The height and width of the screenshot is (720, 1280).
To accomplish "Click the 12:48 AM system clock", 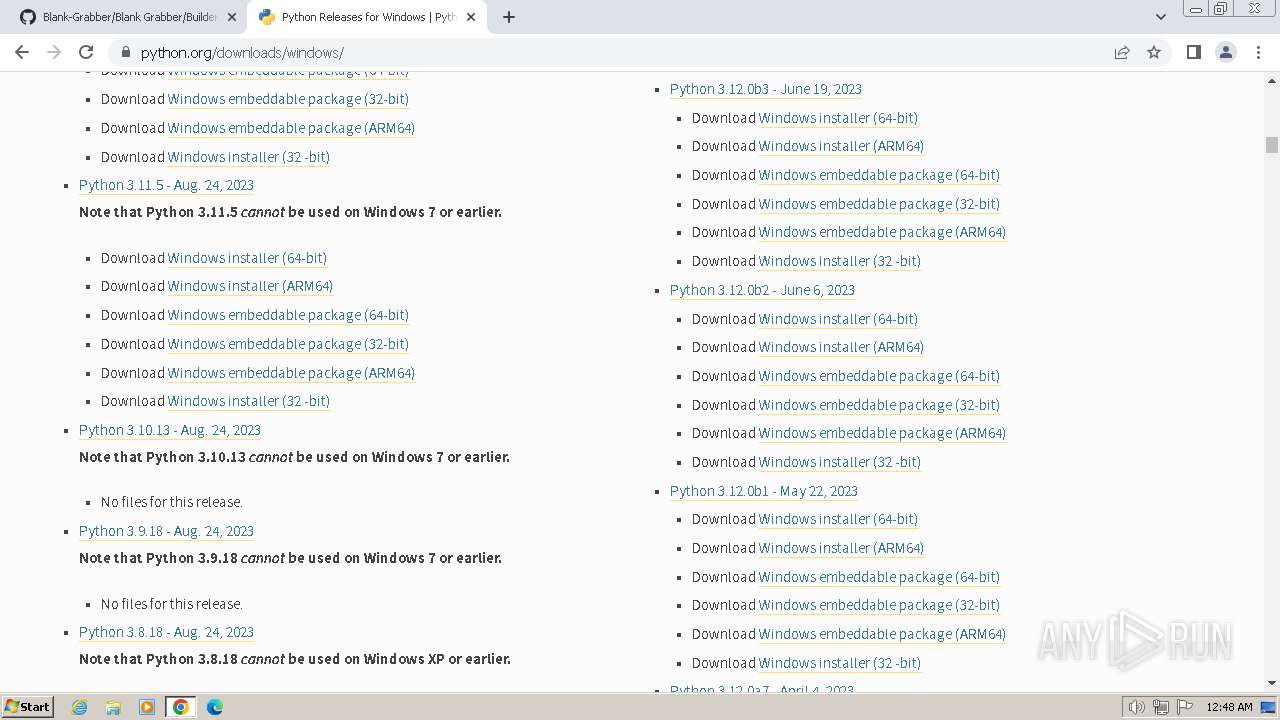I will point(1229,707).
